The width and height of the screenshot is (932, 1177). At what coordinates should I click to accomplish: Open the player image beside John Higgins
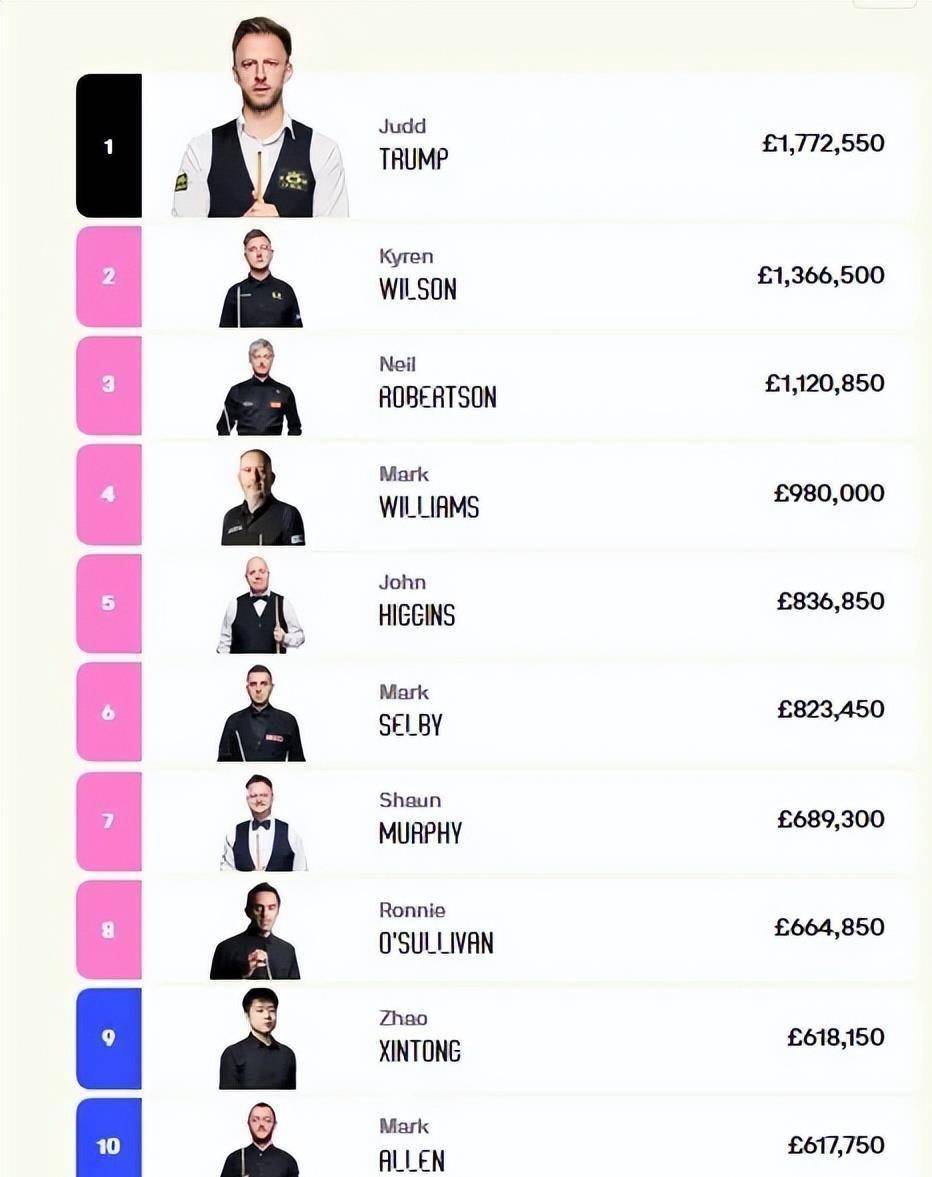coord(260,605)
